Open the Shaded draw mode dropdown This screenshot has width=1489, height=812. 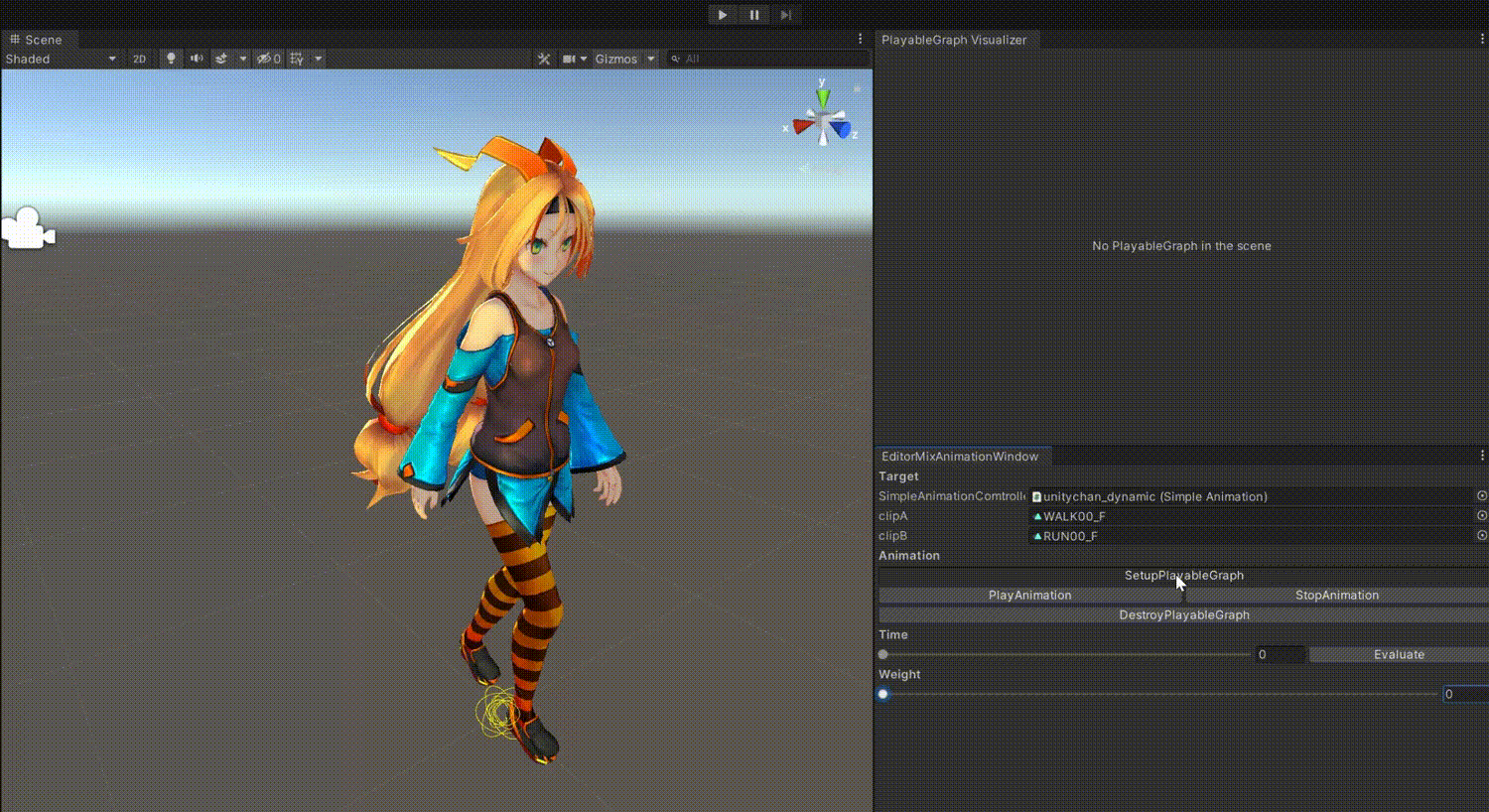[x=61, y=59]
